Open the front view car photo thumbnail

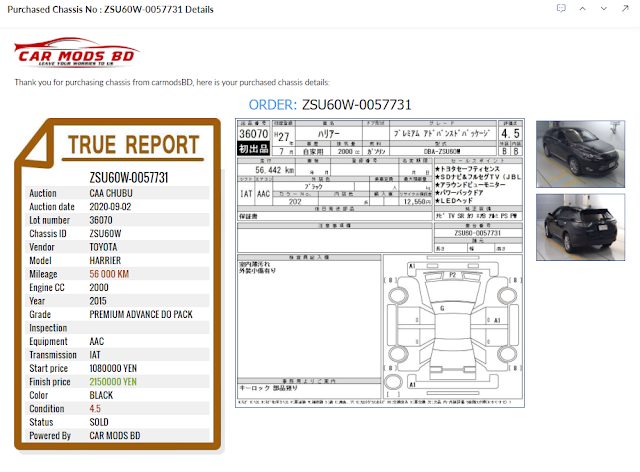click(580, 154)
